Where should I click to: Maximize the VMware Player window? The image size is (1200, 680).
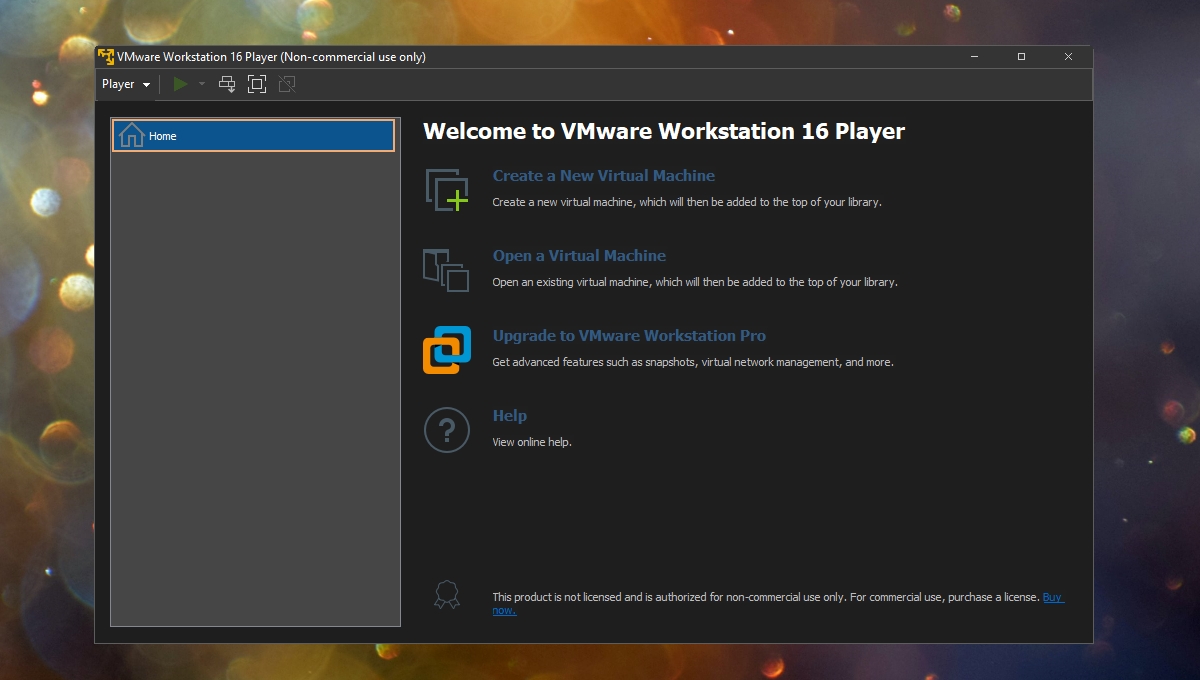point(1021,57)
